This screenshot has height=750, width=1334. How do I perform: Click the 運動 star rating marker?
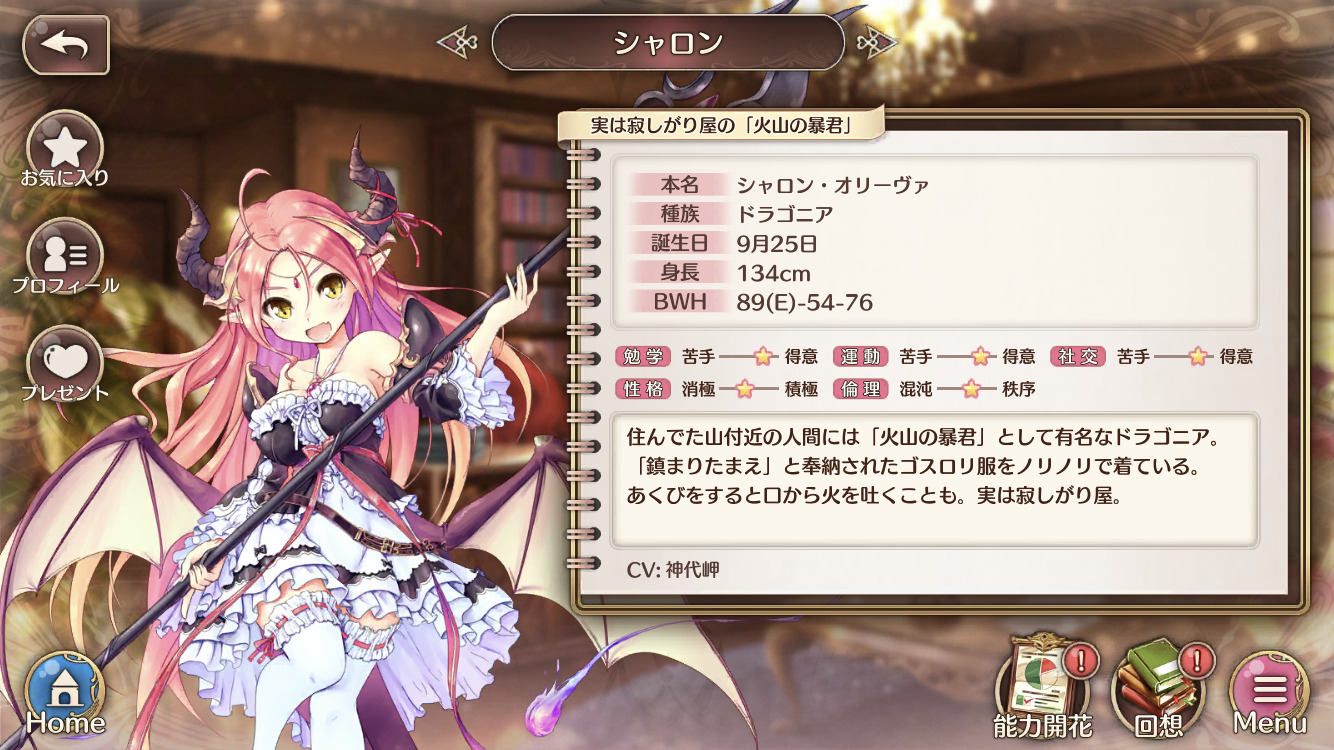point(980,356)
